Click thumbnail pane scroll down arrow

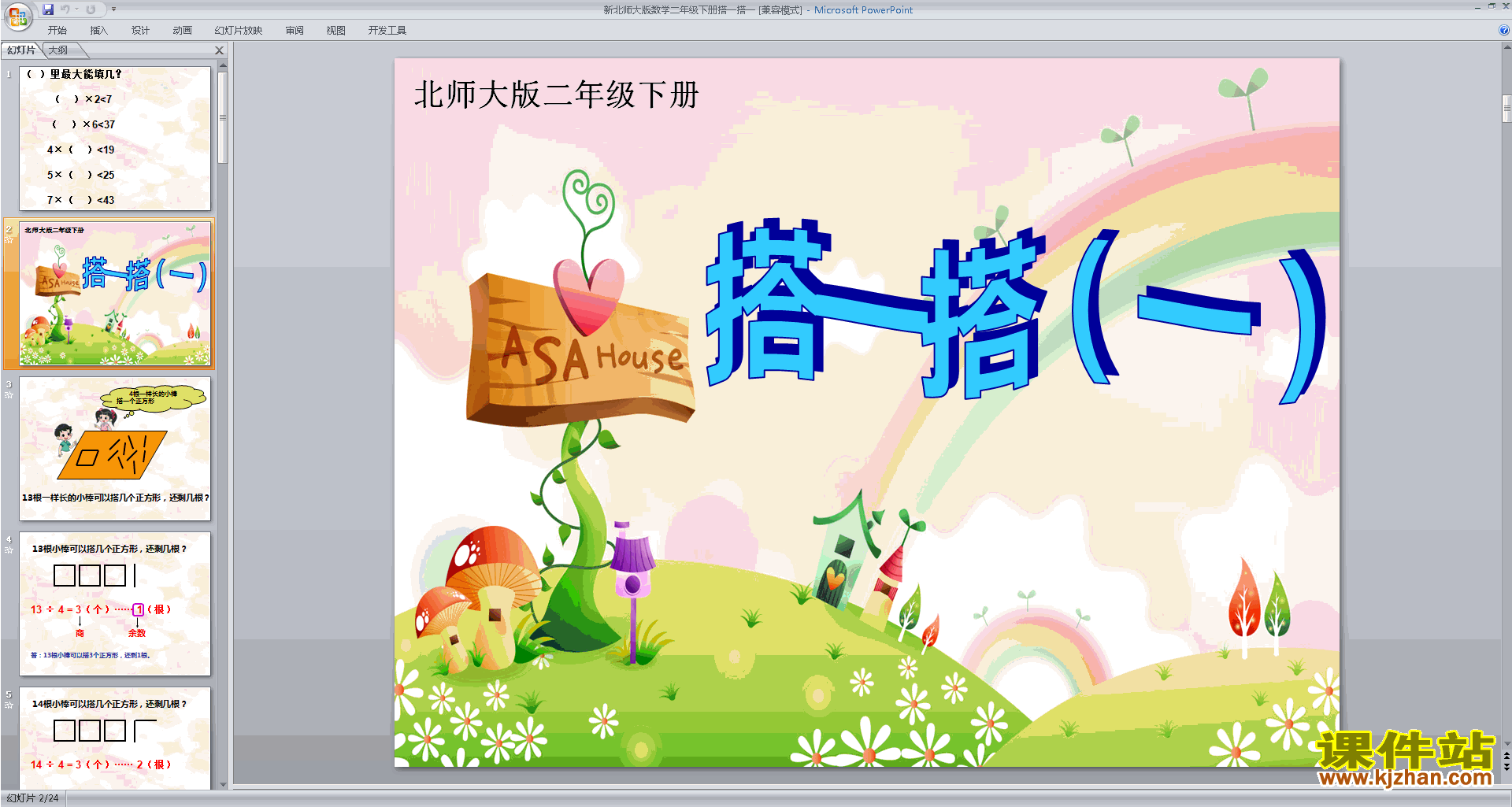pyautogui.click(x=223, y=784)
